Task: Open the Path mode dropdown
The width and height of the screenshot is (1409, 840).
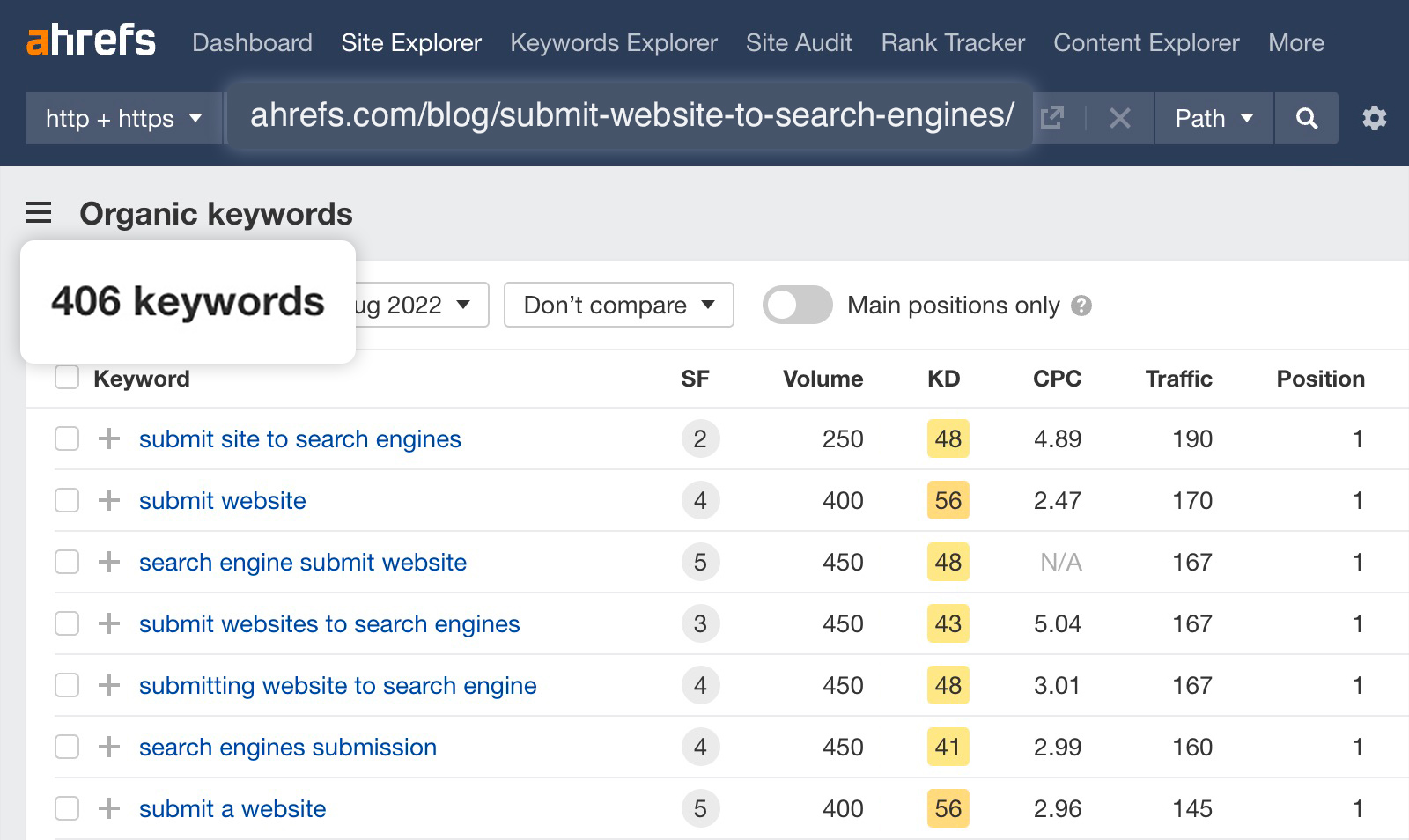Action: [1213, 118]
